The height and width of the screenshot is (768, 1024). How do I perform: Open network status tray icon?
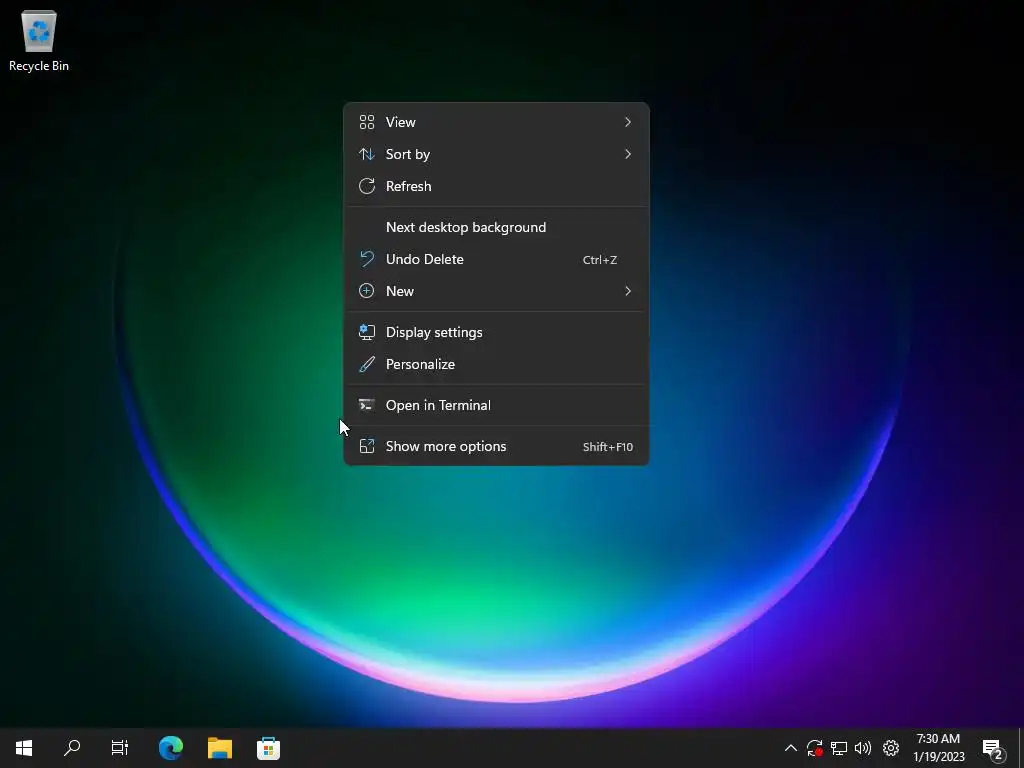pos(839,748)
